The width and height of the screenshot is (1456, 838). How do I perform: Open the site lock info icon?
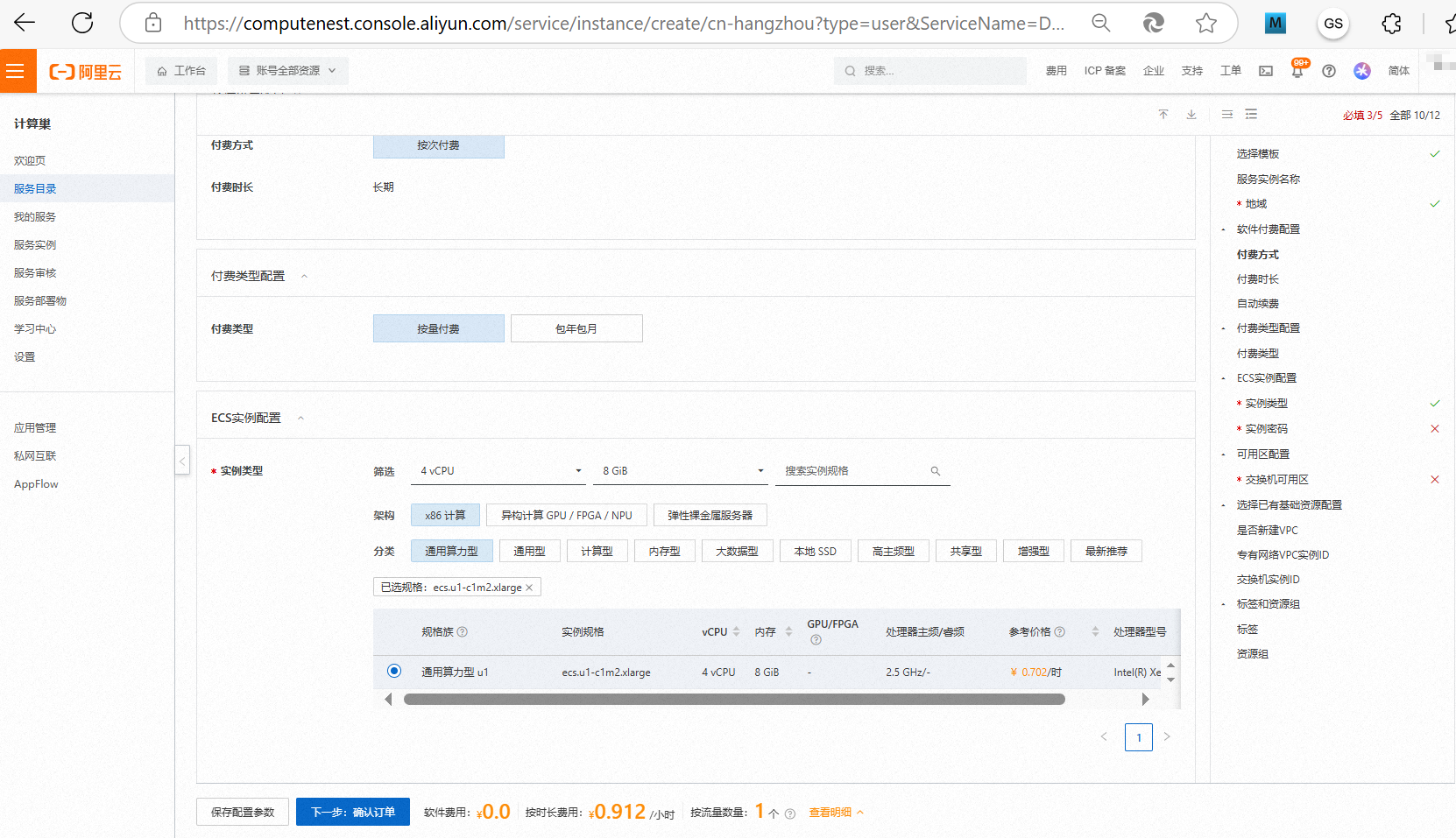point(153,23)
